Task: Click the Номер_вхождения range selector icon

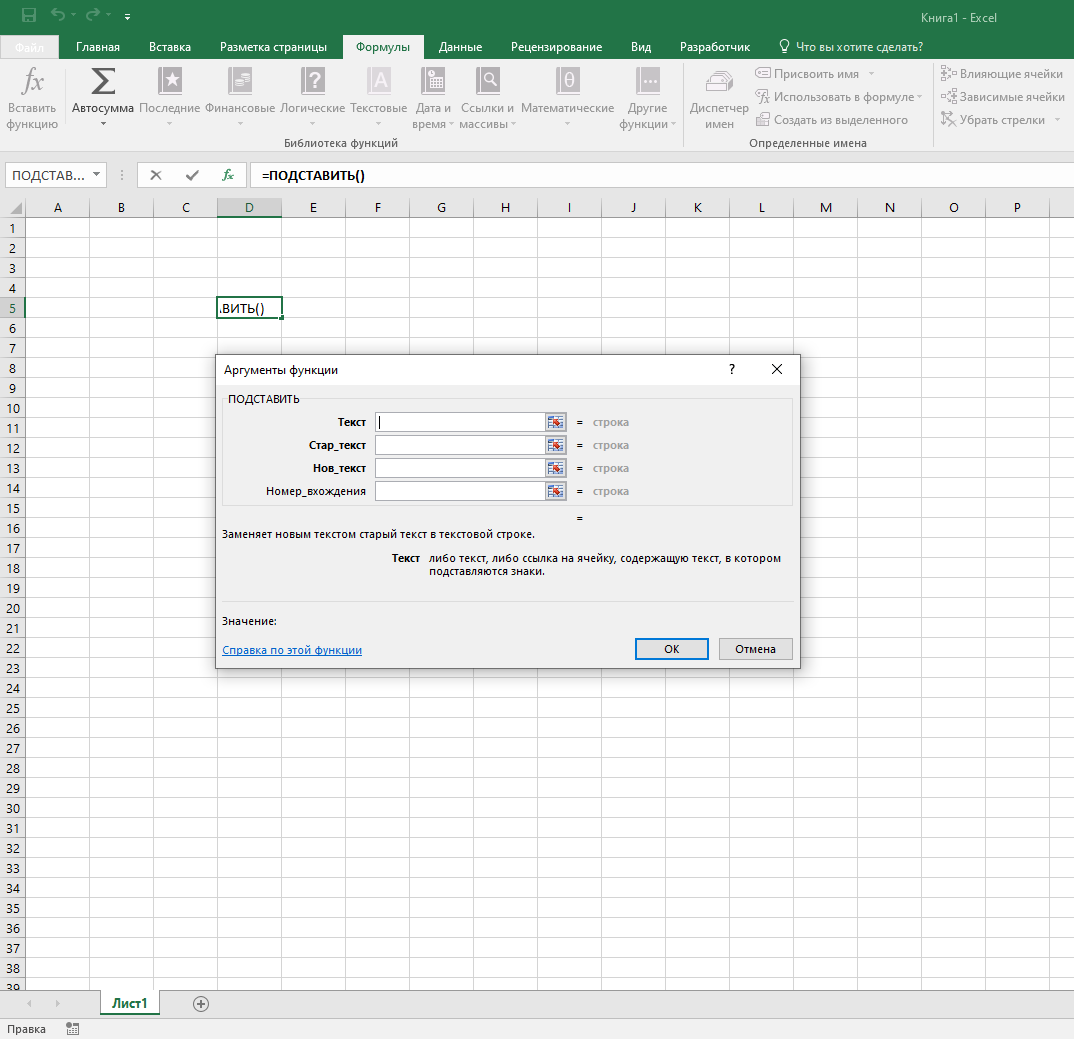Action: 555,491
